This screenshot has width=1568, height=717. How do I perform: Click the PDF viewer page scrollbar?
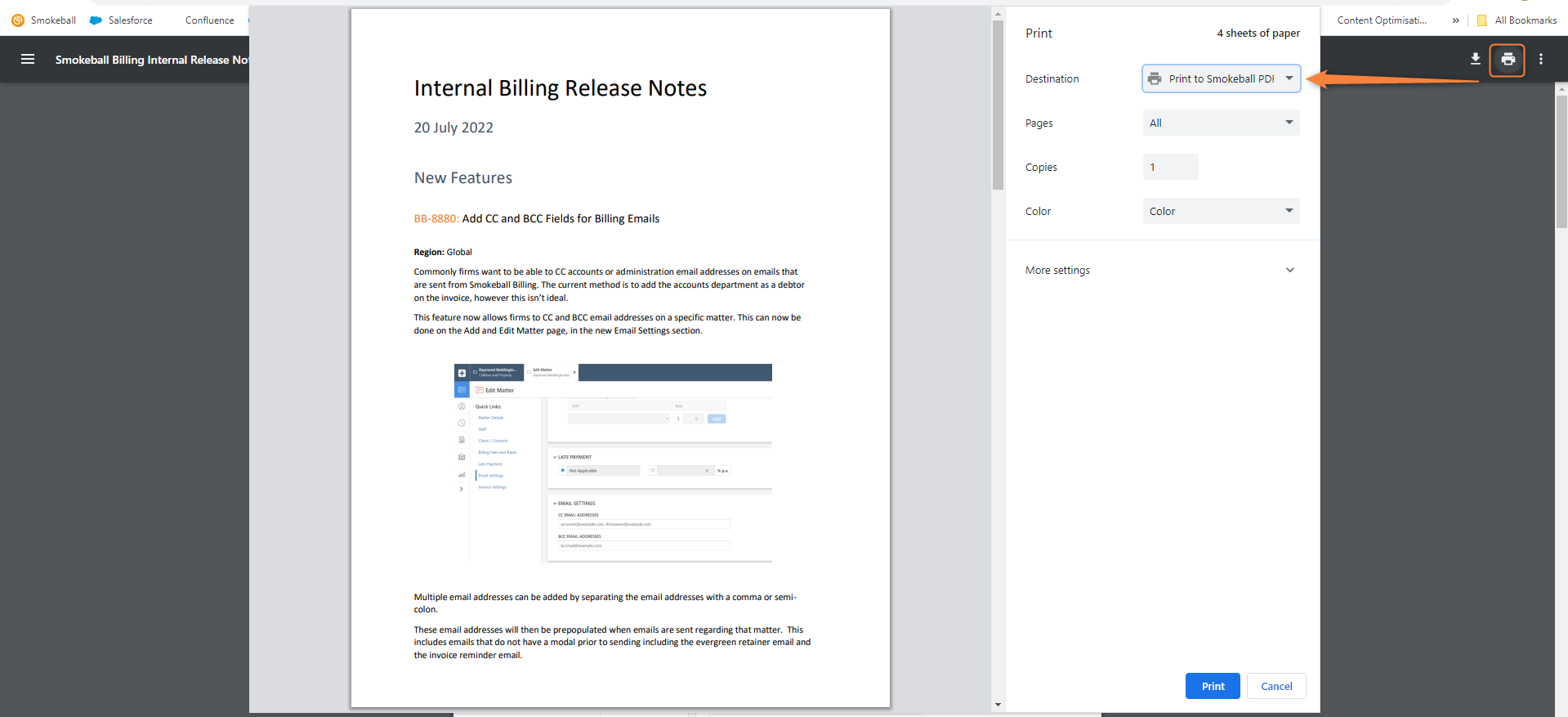tap(1561, 160)
